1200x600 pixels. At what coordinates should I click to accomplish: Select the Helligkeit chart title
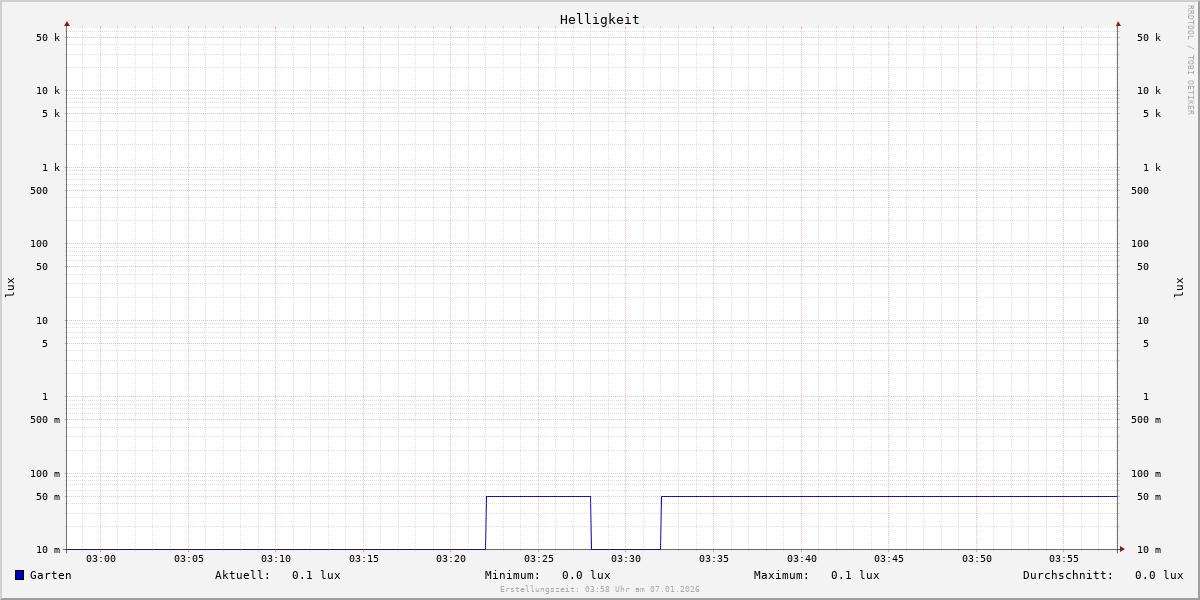tap(599, 19)
